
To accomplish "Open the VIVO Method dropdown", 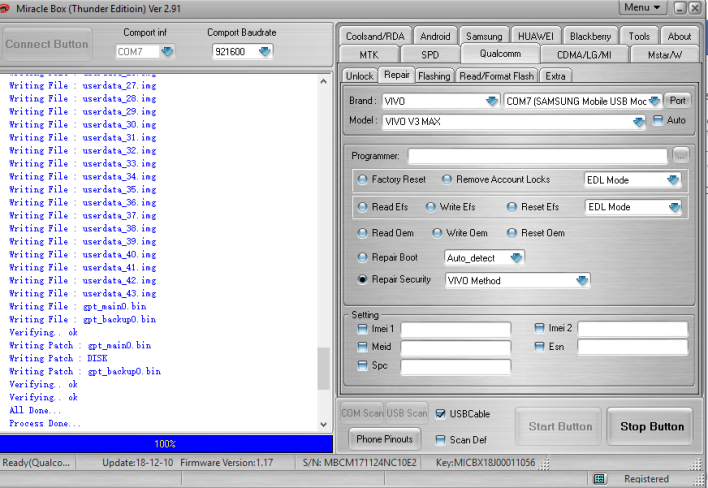I will tap(582, 281).
